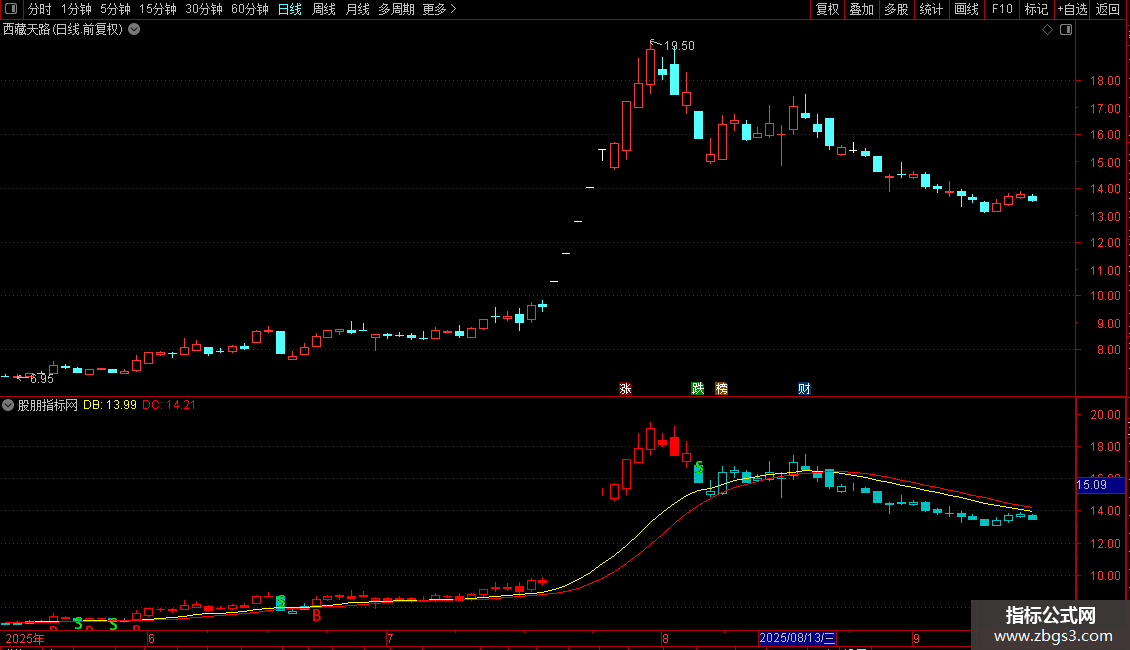This screenshot has height=650, width=1130.
Task: Open the 多周期 multi-period view
Action: (x=396, y=9)
